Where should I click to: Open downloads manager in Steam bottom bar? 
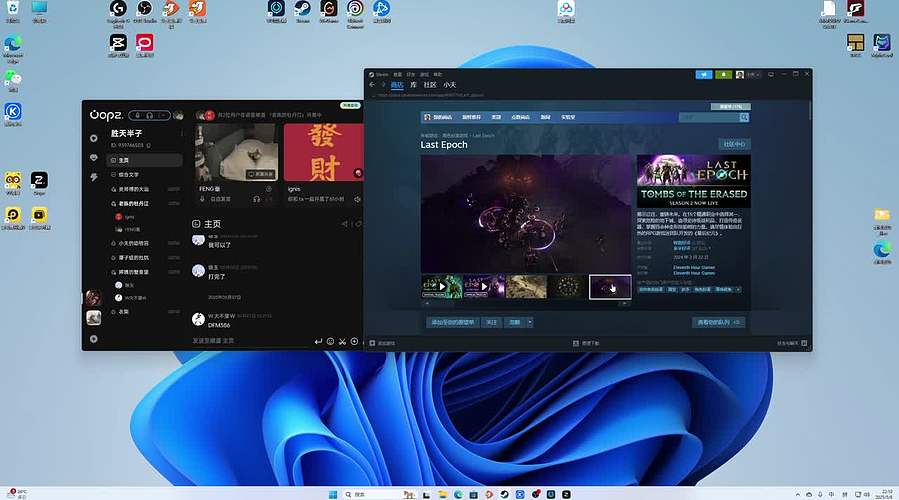tap(586, 343)
